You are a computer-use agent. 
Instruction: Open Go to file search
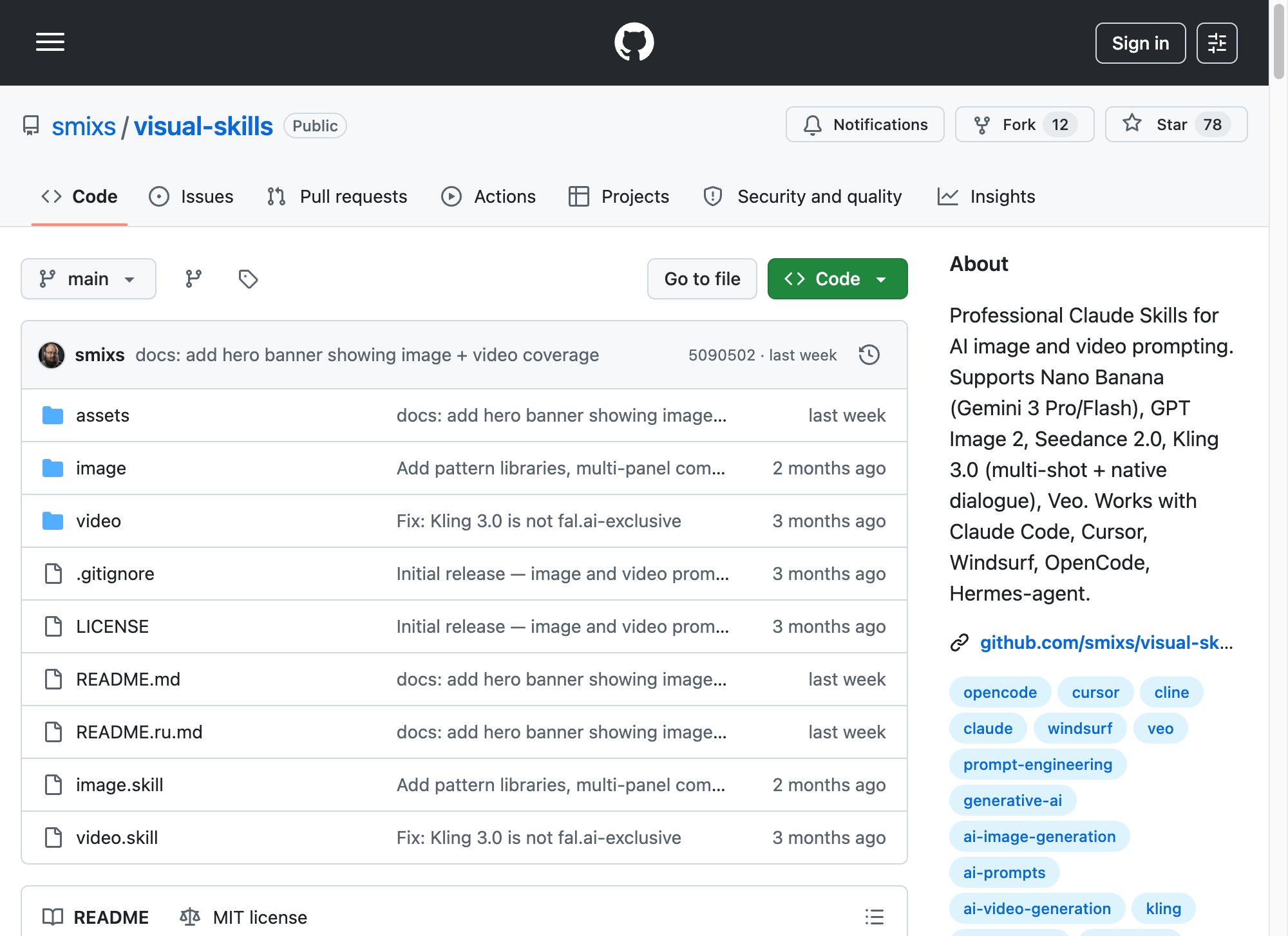point(702,279)
